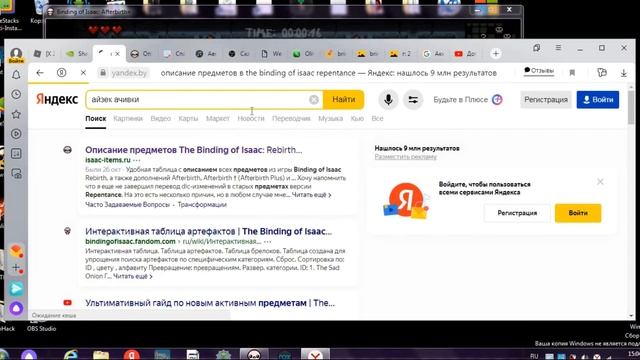This screenshot has height=360, width=640.
Task: Open bookmarks star icon in sidebar
Action: click(x=16, y=114)
